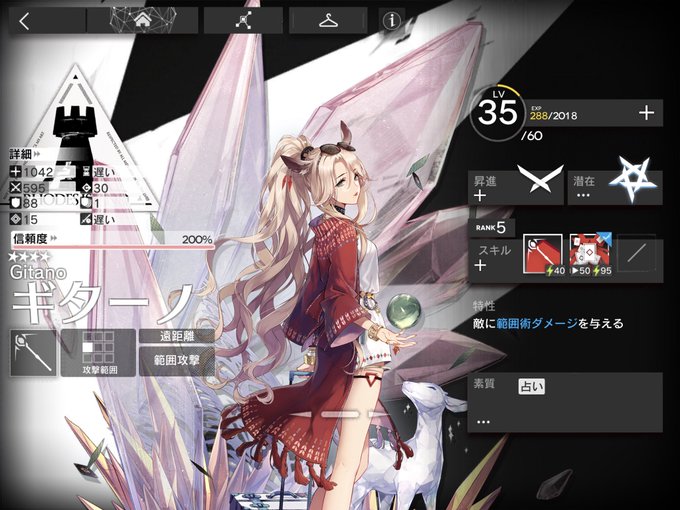
Task: Expand the 詳細 details arrow
Action: click(x=37, y=154)
